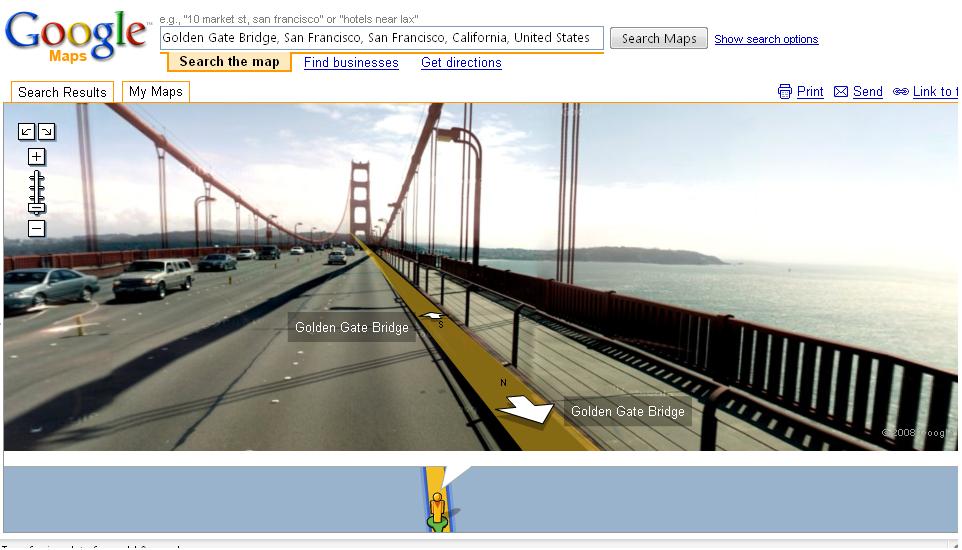Click the Street View zoom slider handle
The image size is (962, 550).
point(37,208)
